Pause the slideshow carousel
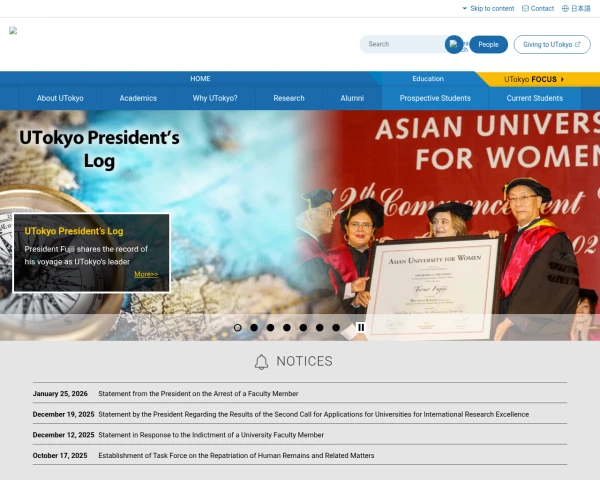The width and height of the screenshot is (600, 480). pyautogui.click(x=361, y=327)
